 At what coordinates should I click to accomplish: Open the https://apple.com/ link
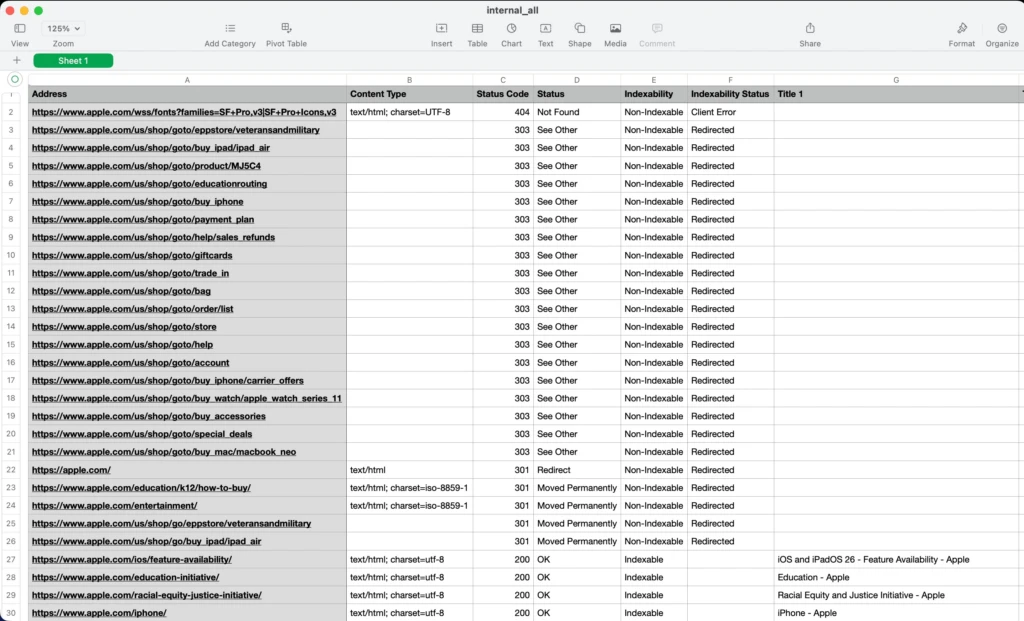(71, 470)
